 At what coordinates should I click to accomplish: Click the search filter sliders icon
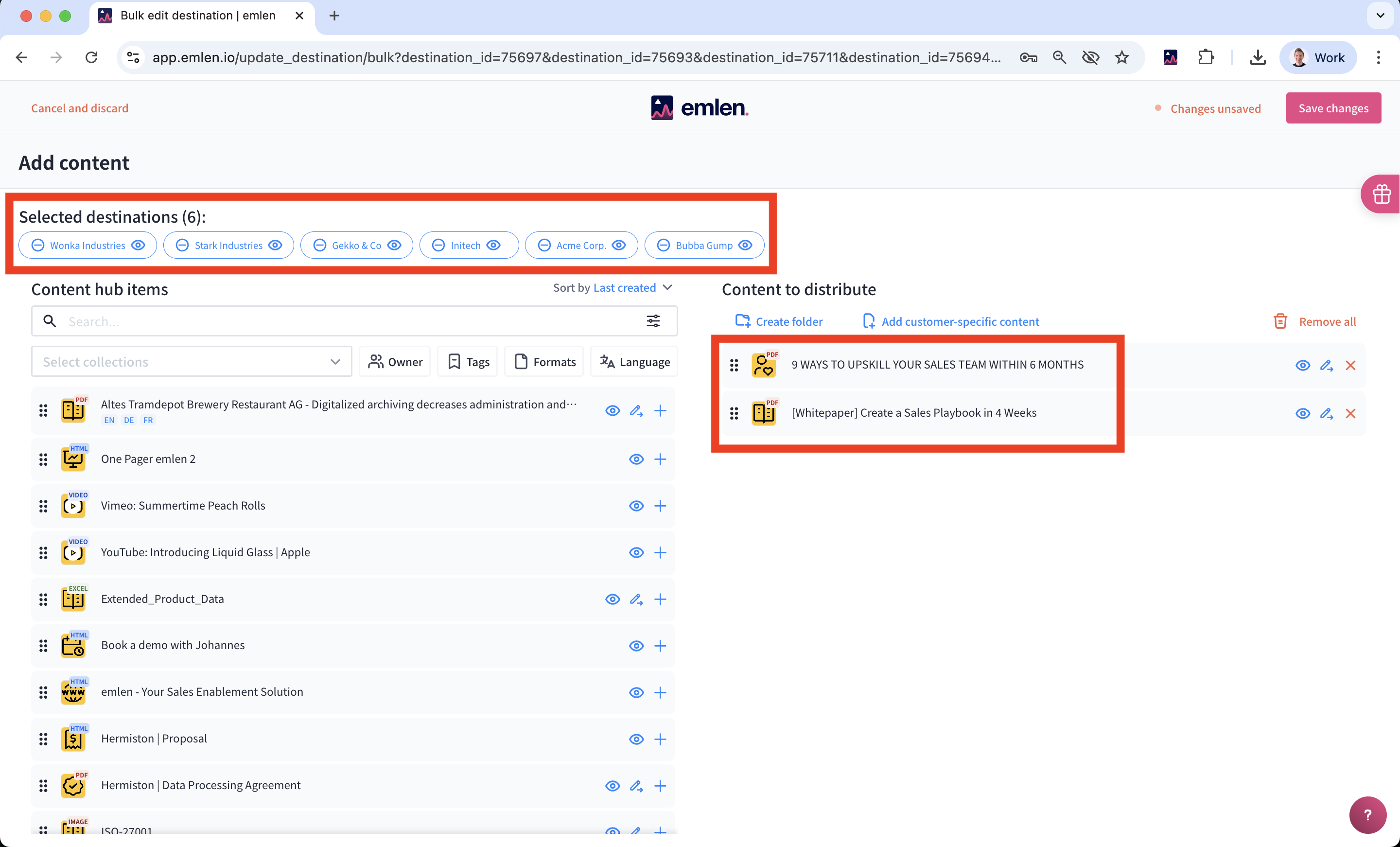tap(653, 321)
